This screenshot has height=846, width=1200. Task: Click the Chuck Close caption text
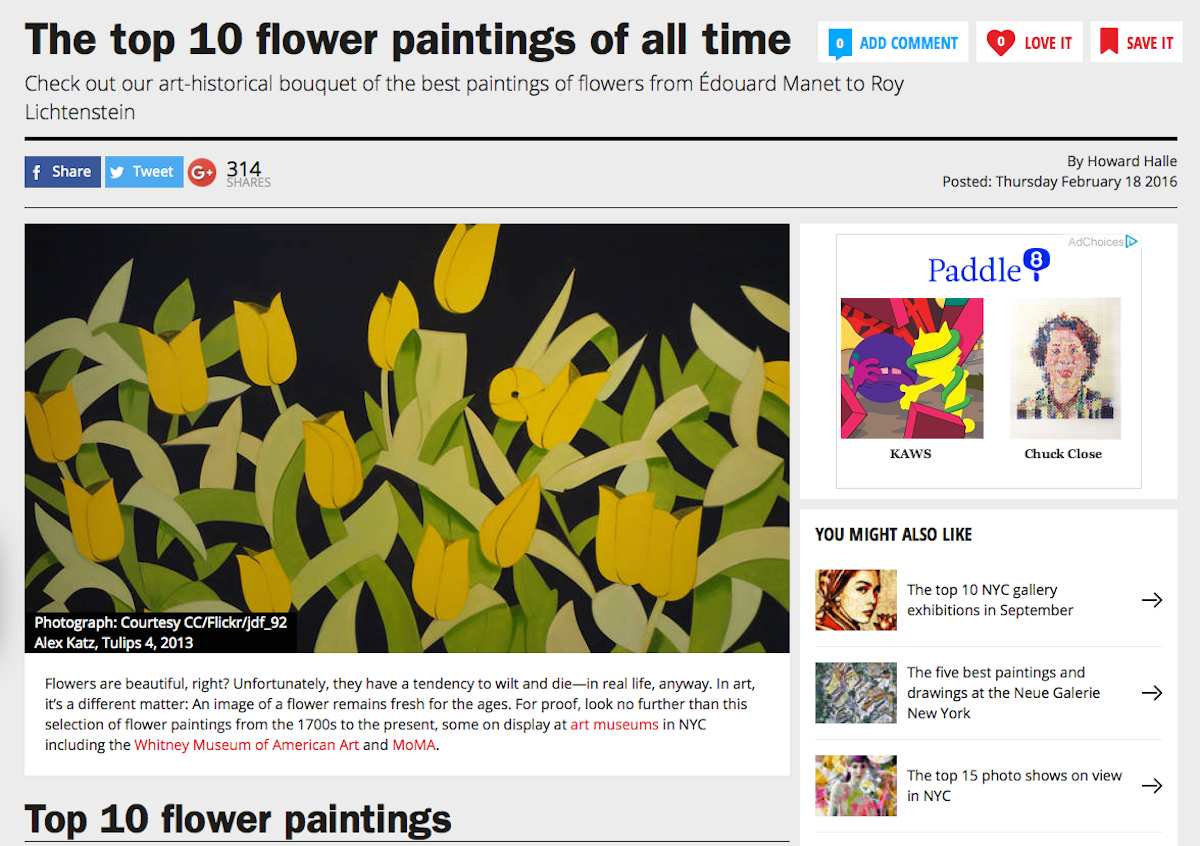pyautogui.click(x=1063, y=454)
